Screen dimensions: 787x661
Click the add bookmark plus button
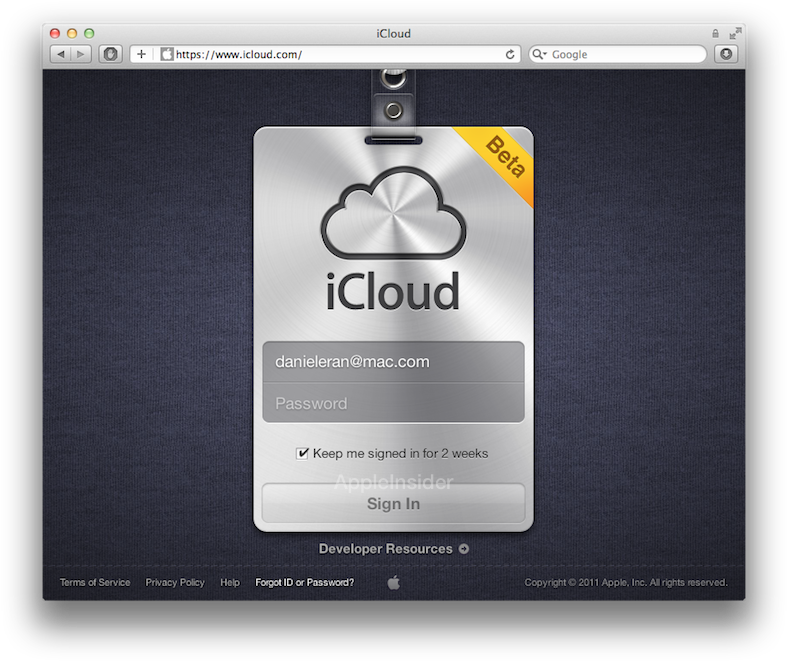pos(141,54)
